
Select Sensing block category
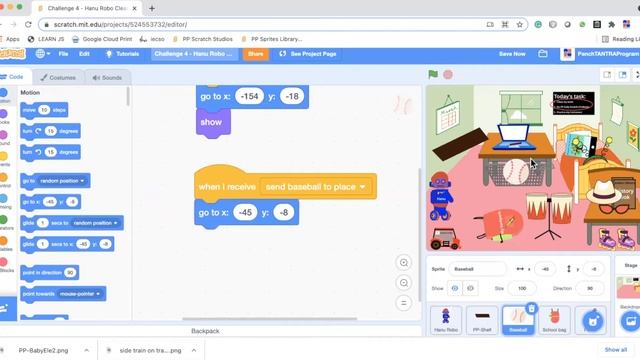coord(4,202)
